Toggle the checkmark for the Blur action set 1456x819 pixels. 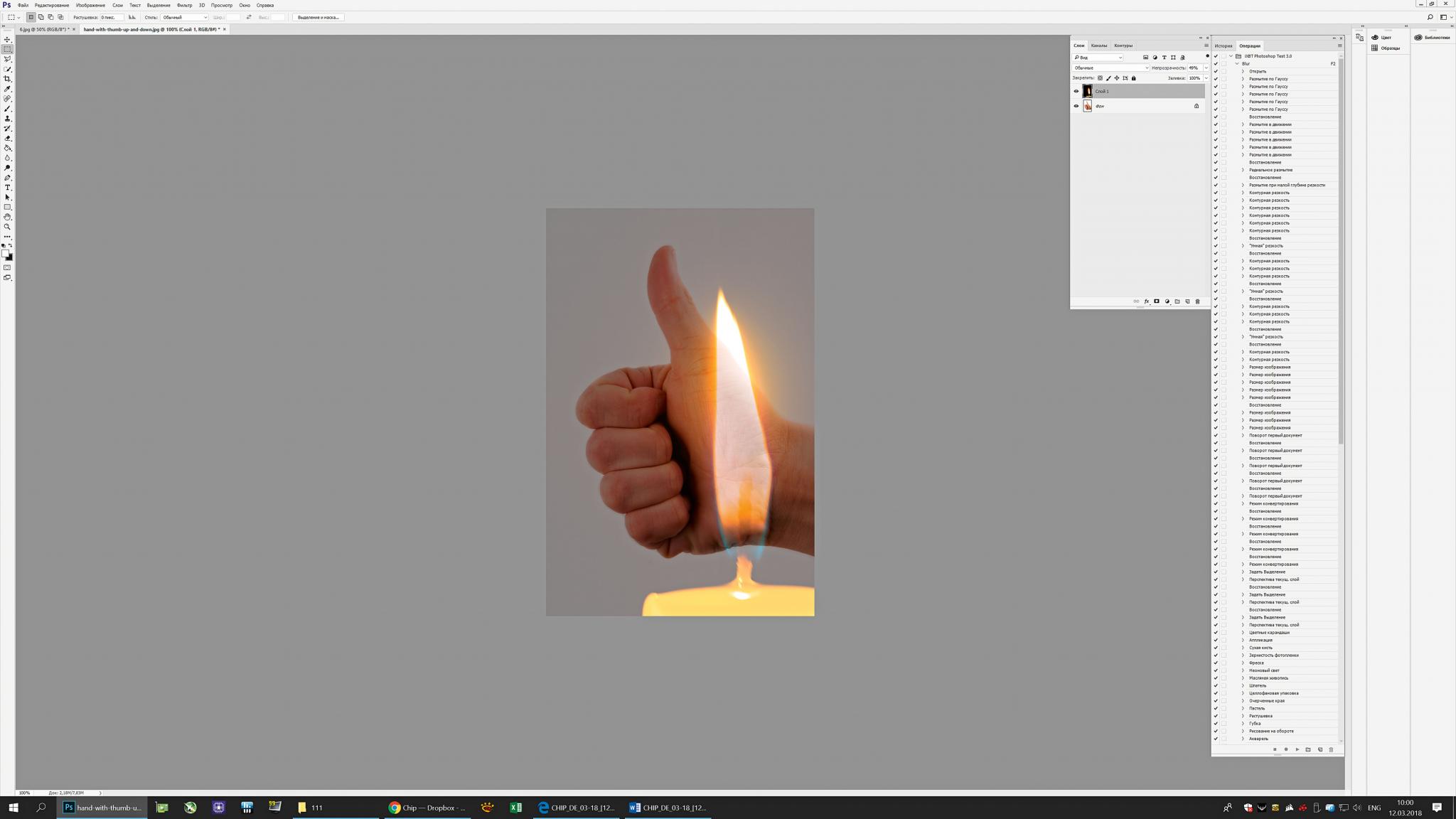(x=1216, y=64)
